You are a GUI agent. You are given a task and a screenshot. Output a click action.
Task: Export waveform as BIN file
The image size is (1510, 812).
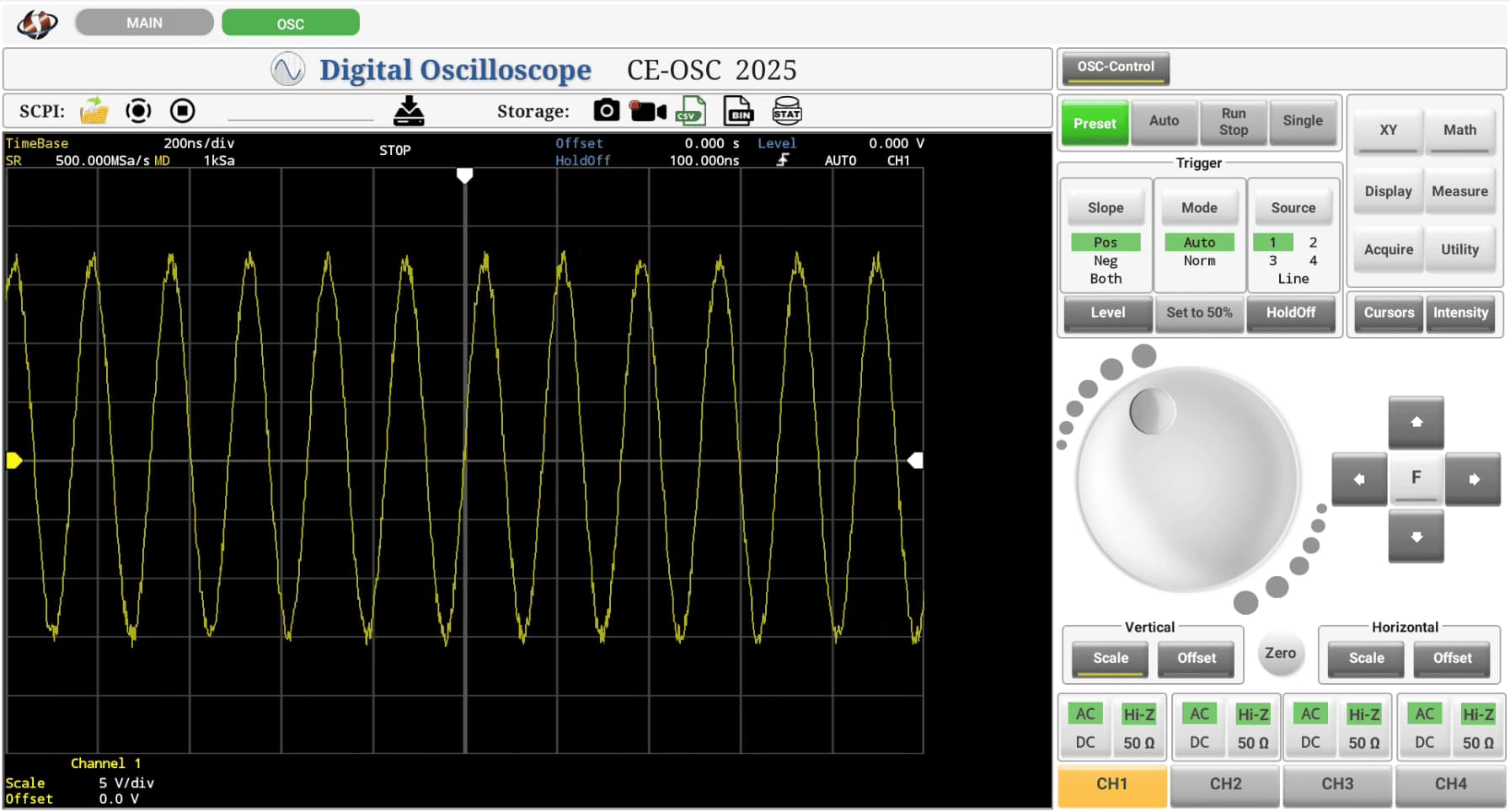(x=739, y=111)
